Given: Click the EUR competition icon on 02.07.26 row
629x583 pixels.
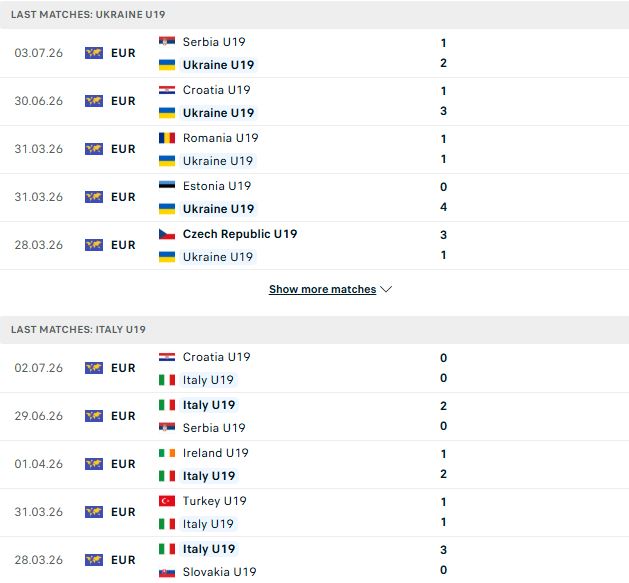Looking at the screenshot, I should 94,368.
